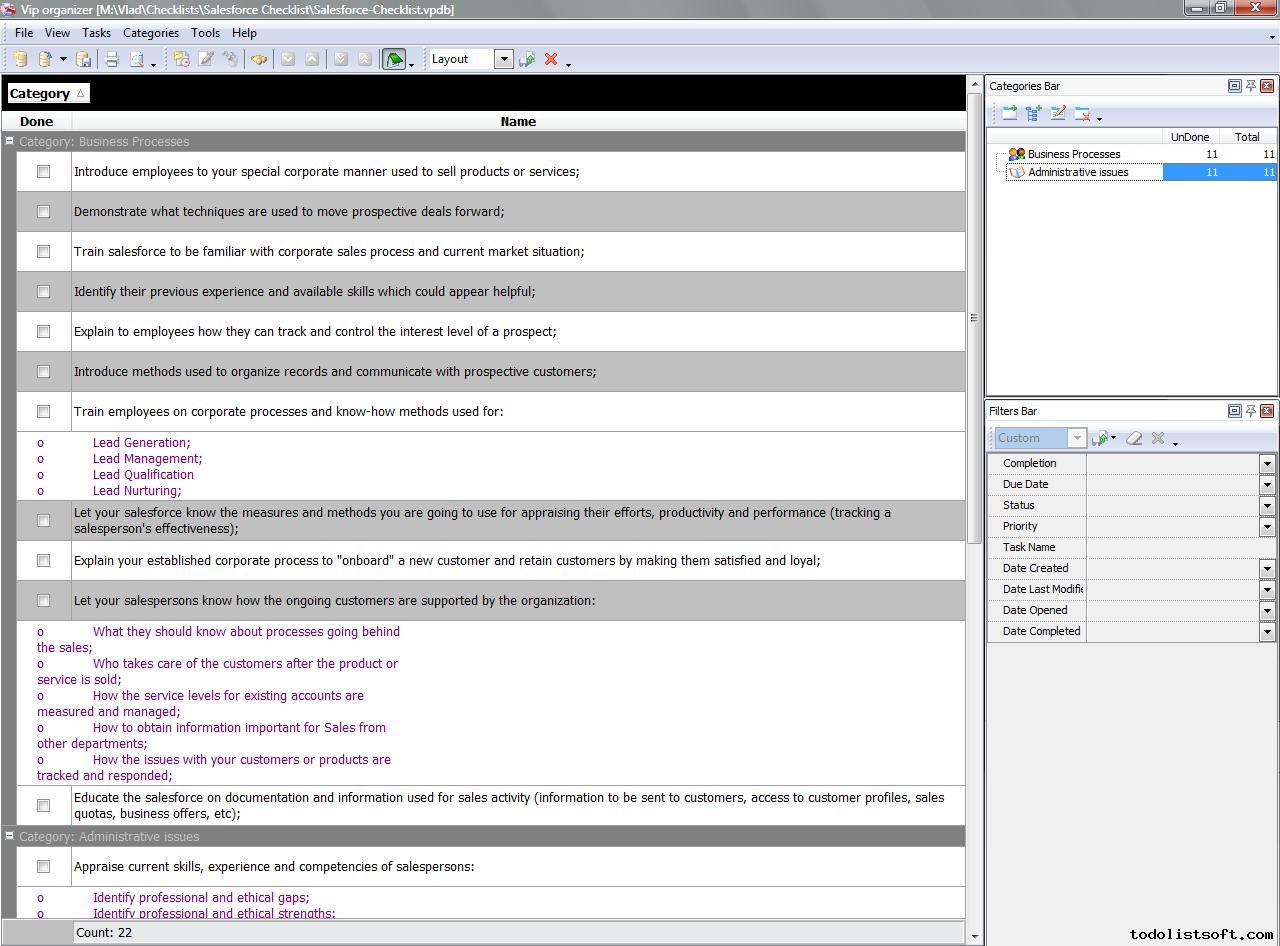Click the Category grouping header button
Image resolution: width=1280 pixels, height=946 pixels.
(x=47, y=94)
